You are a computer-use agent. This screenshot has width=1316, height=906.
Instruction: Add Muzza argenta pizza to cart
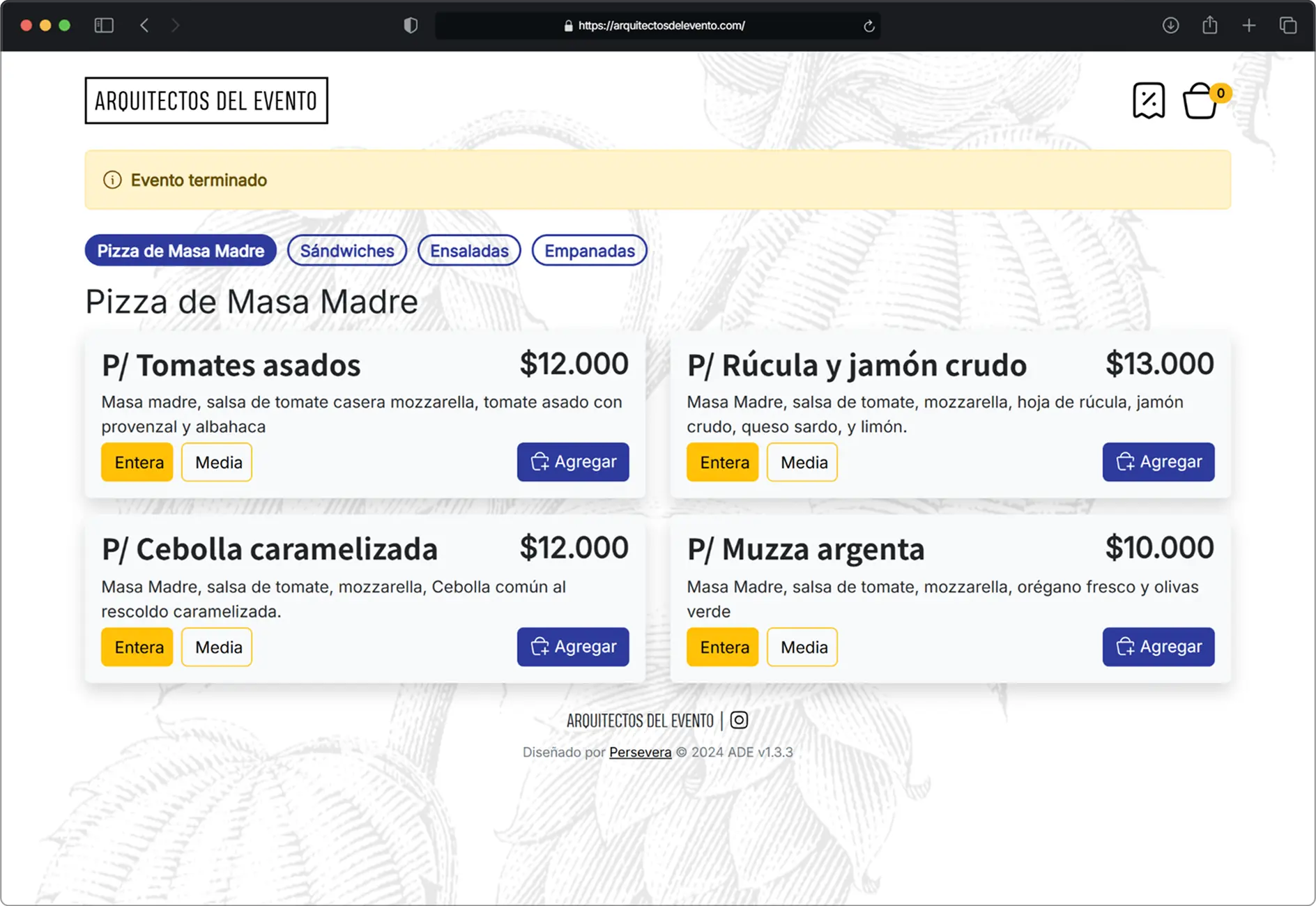1158,647
